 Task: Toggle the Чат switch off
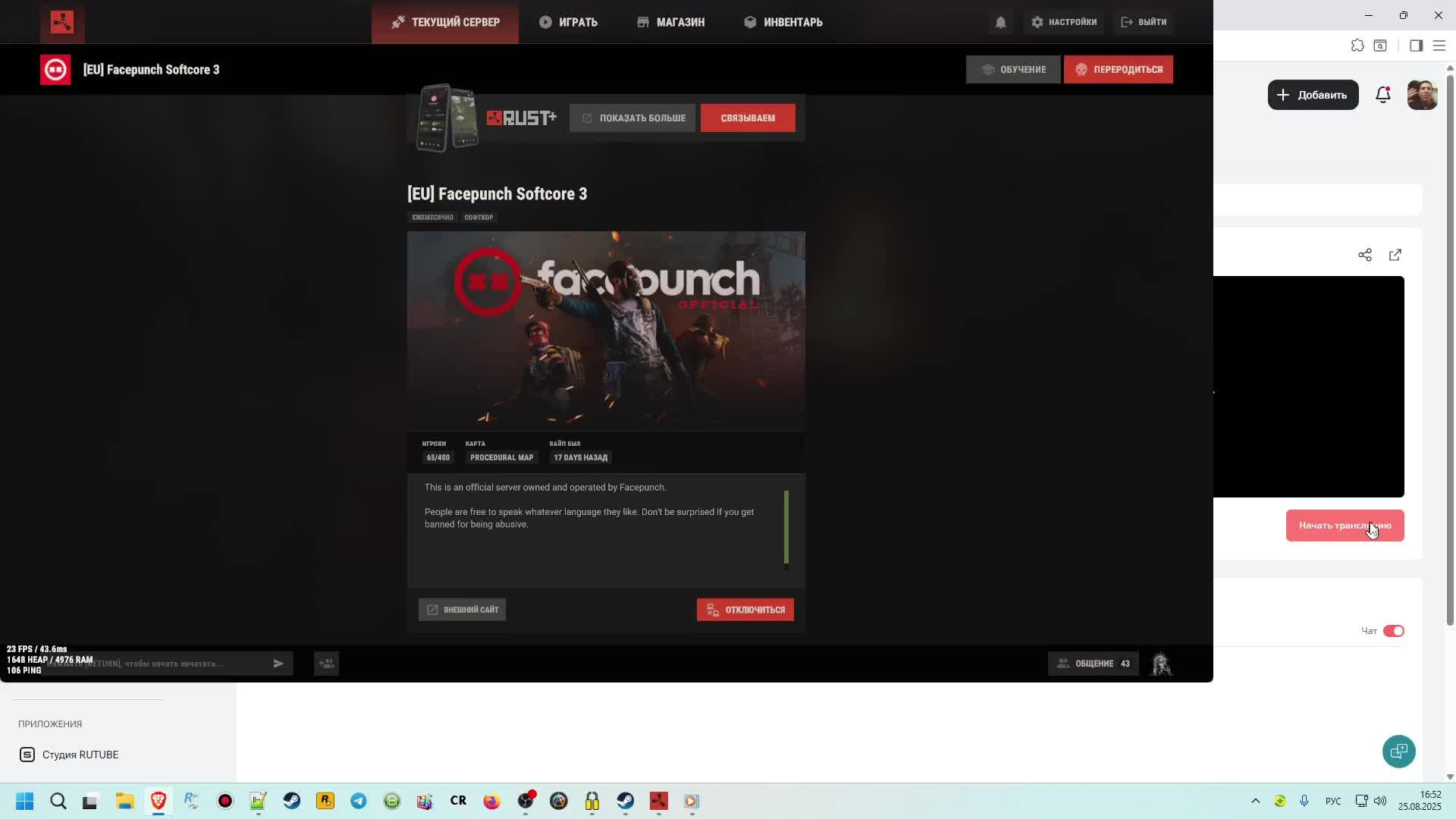pyautogui.click(x=1393, y=631)
